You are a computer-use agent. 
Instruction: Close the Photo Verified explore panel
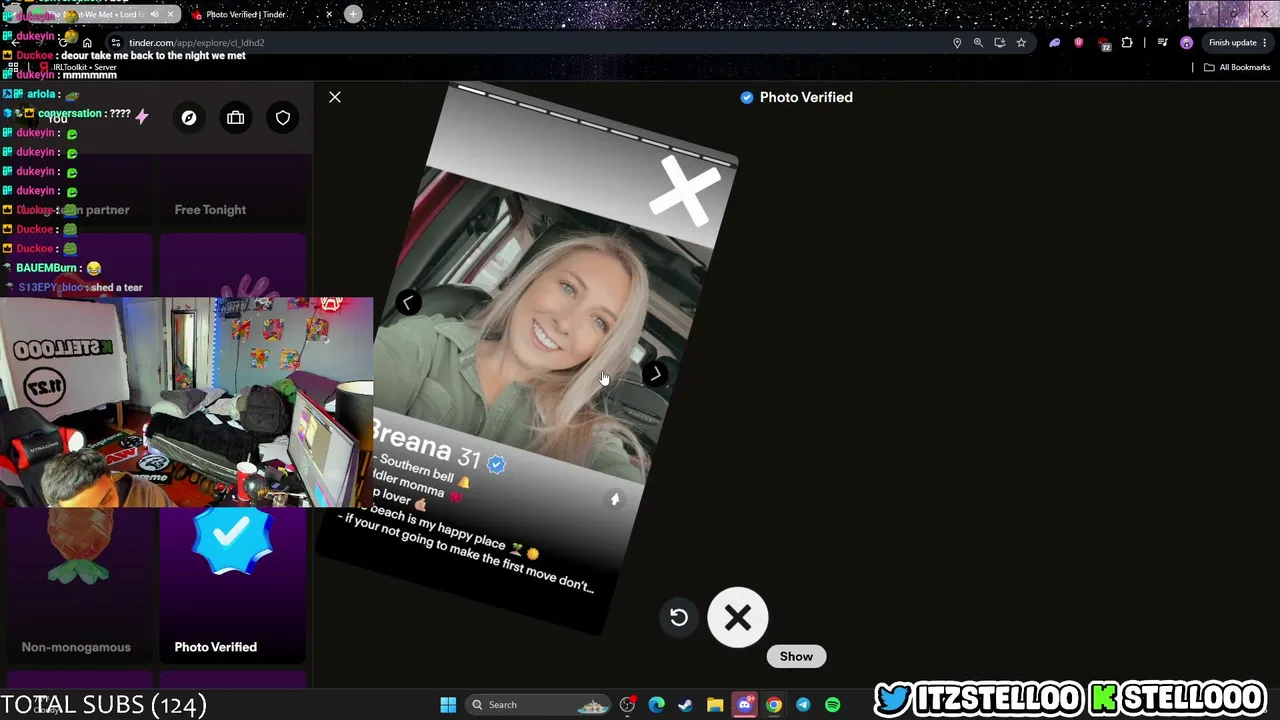[335, 97]
